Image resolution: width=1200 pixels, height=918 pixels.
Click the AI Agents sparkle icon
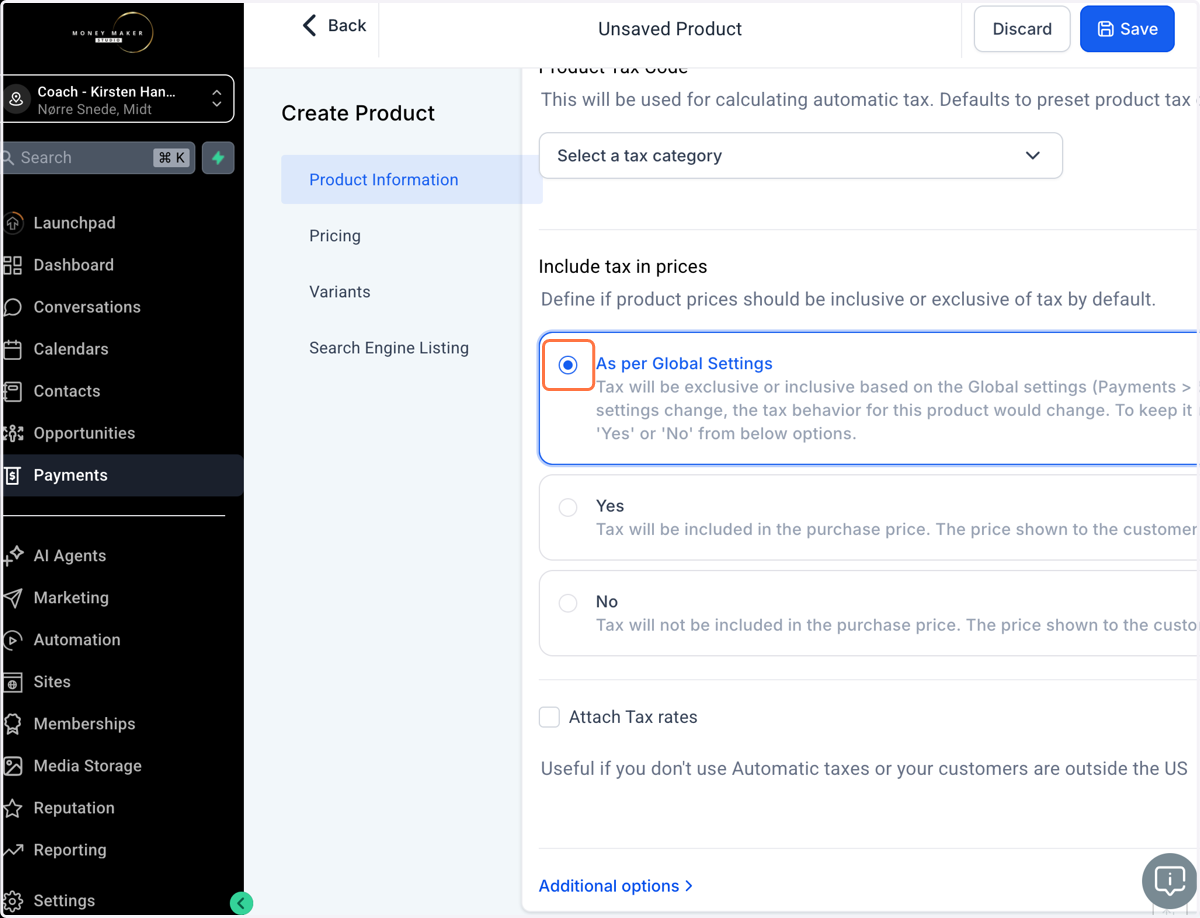pos(13,556)
